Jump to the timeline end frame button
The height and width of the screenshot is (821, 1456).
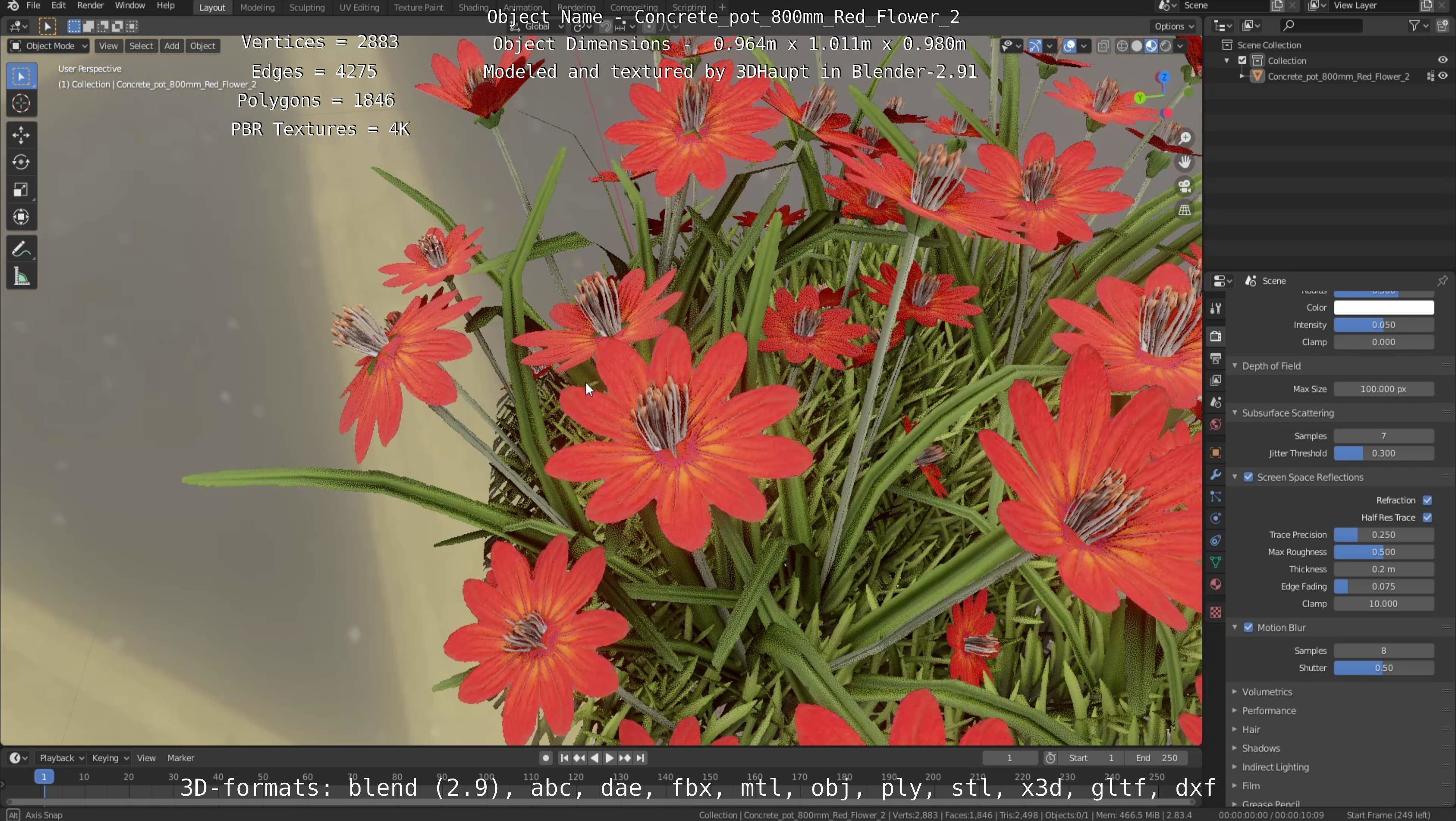(x=640, y=758)
